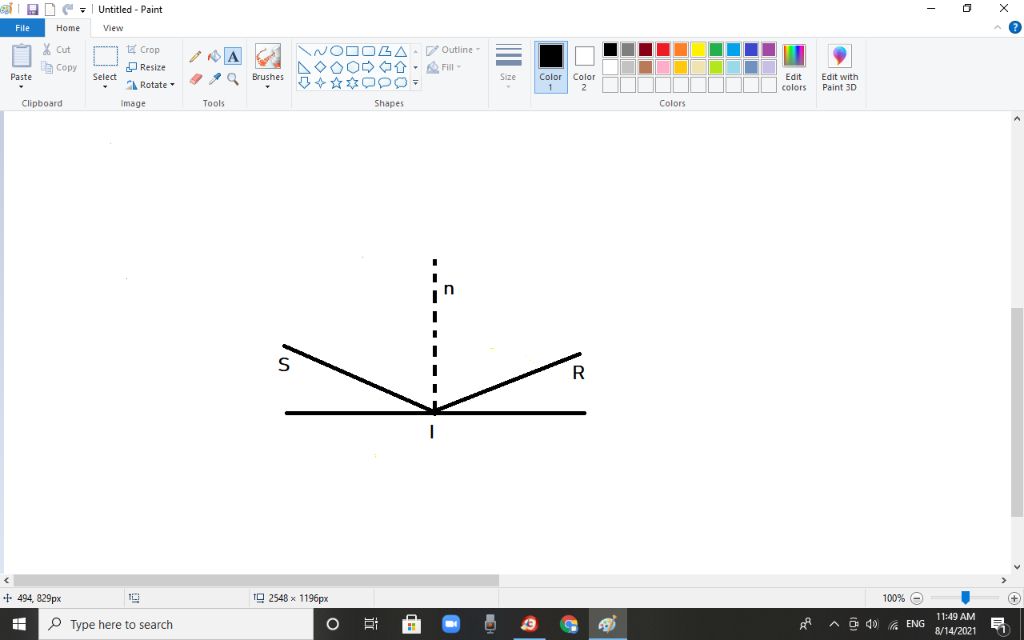This screenshot has height=640, width=1024.
Task: Choose the Polygon shape
Action: pyautogui.click(x=385, y=51)
